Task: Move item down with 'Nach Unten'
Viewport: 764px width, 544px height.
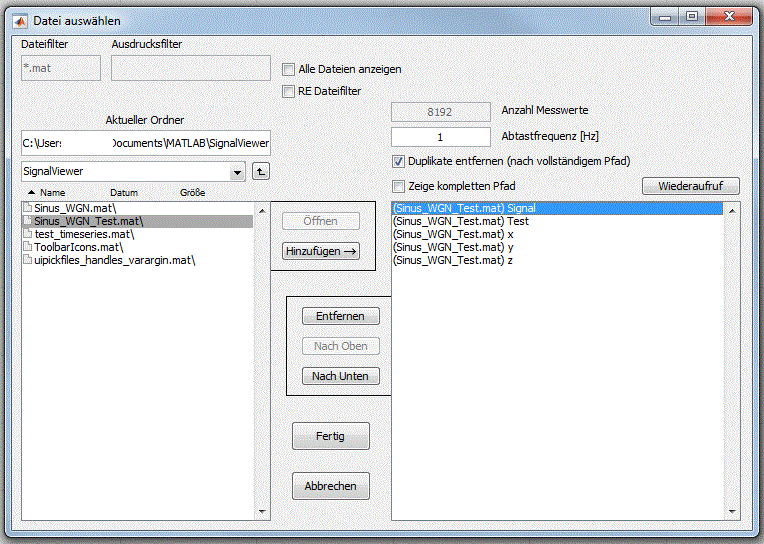Action: [341, 376]
